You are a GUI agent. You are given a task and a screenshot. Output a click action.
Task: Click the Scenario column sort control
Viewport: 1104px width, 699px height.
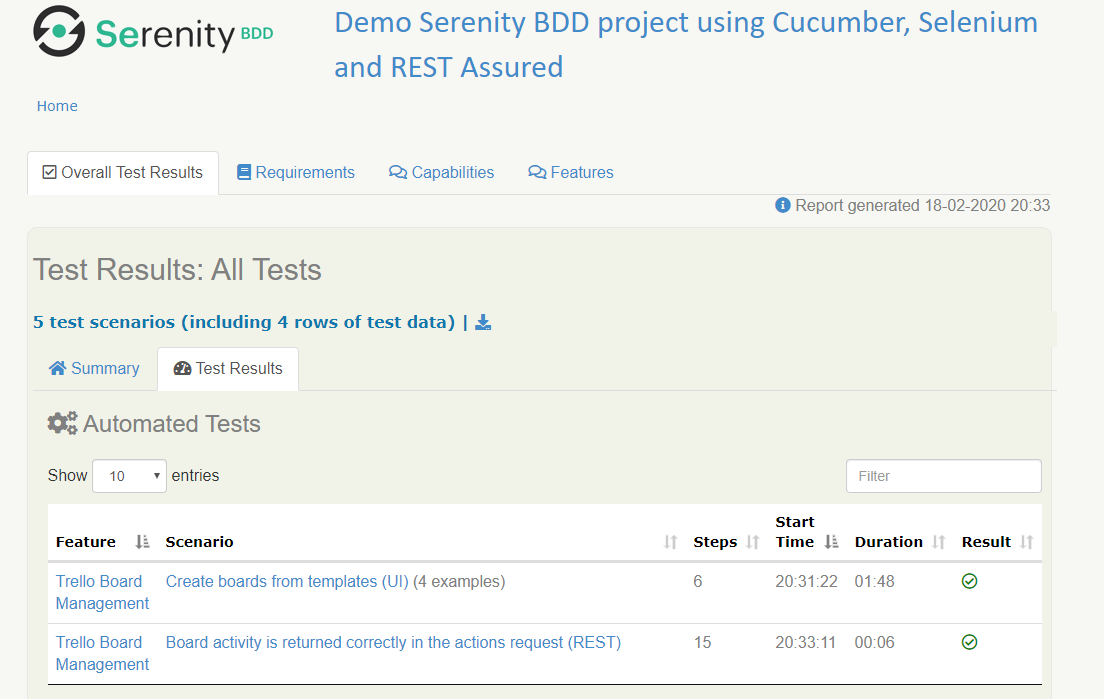click(x=668, y=541)
